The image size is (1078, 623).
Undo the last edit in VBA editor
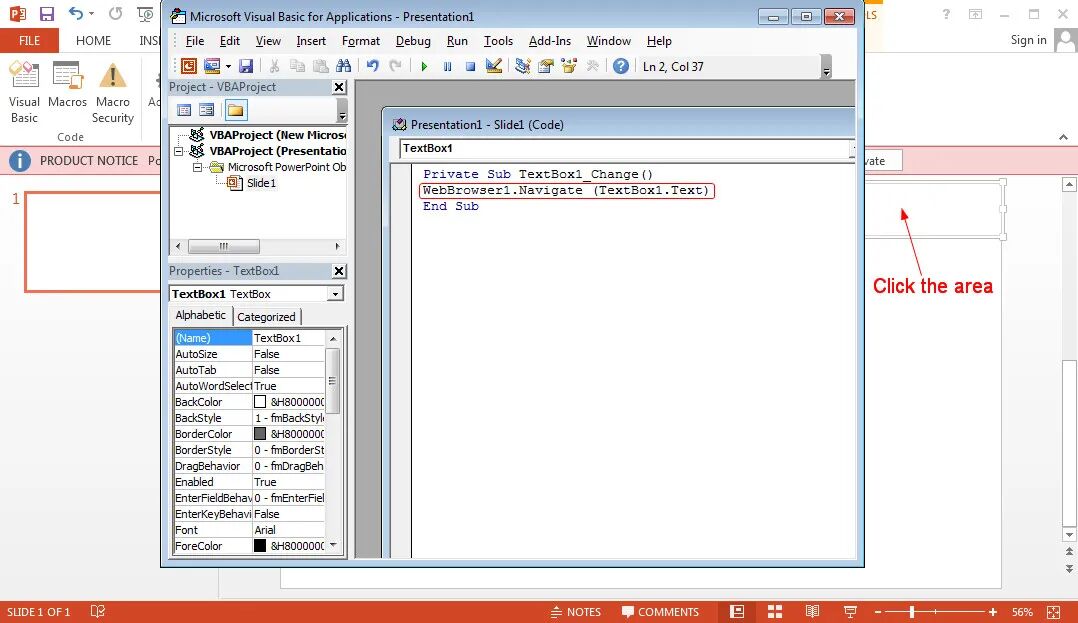(372, 66)
